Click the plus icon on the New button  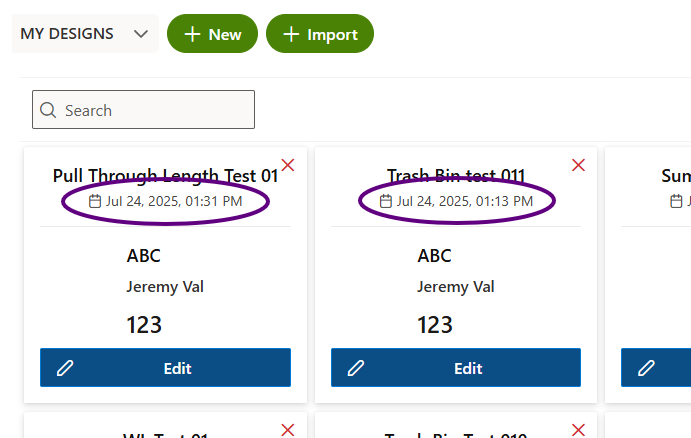point(192,34)
